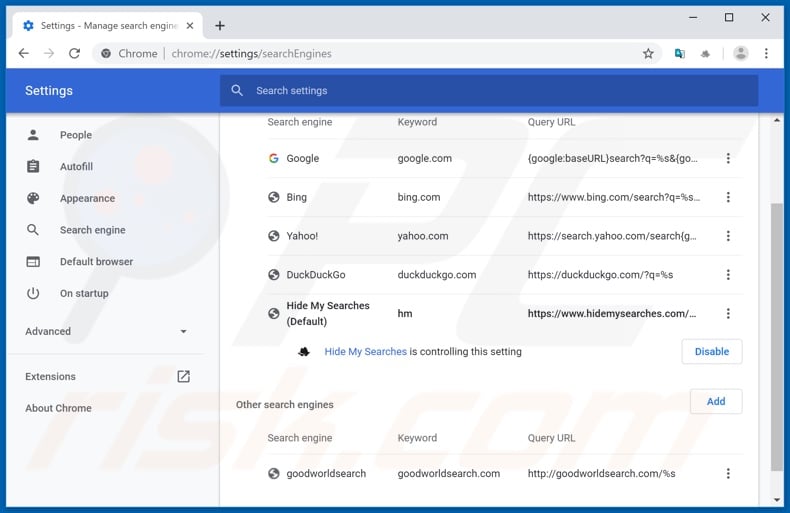Screen dimensions: 790x513
Task: Reload the settings page
Action: point(75,53)
